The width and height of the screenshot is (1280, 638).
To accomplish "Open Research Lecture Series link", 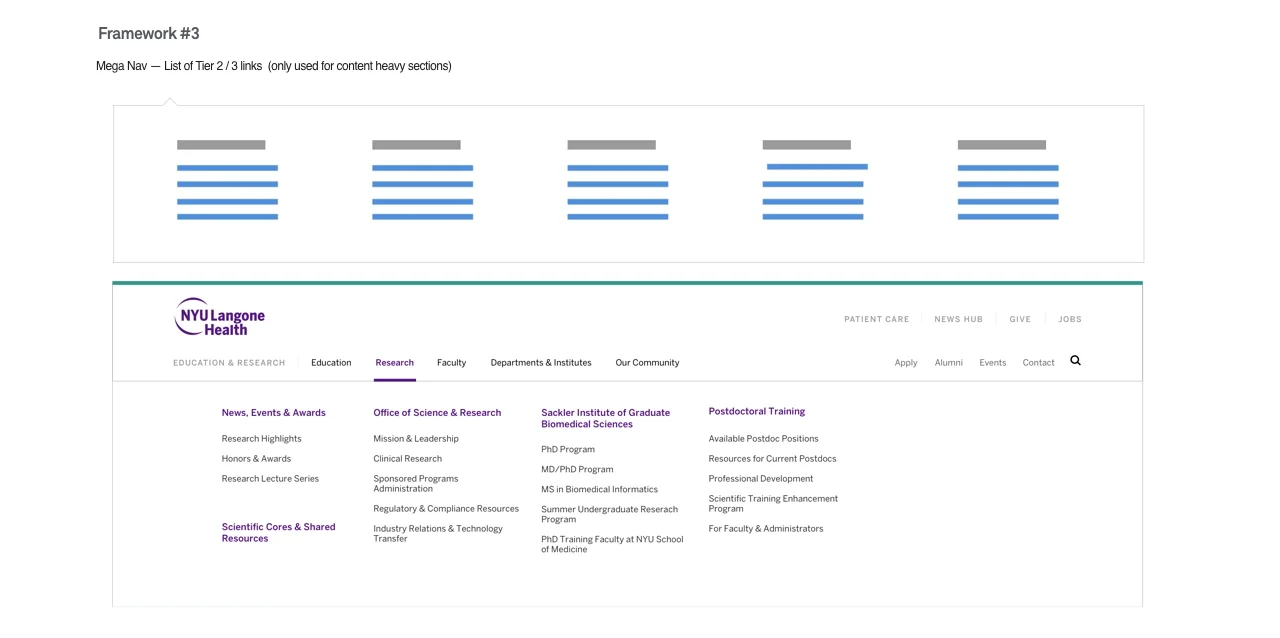I will coord(270,479).
